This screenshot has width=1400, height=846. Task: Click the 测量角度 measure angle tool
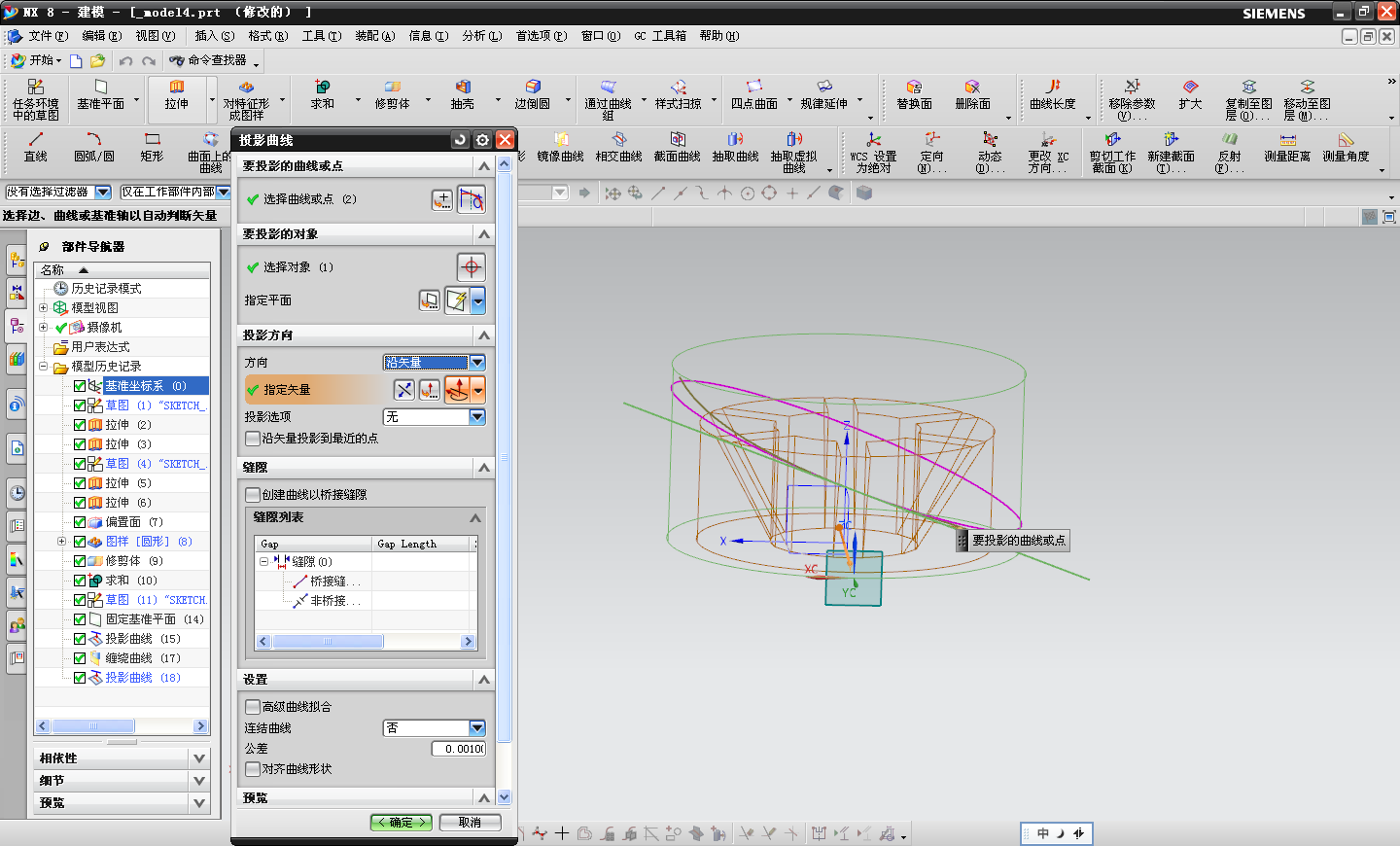coord(1346,148)
